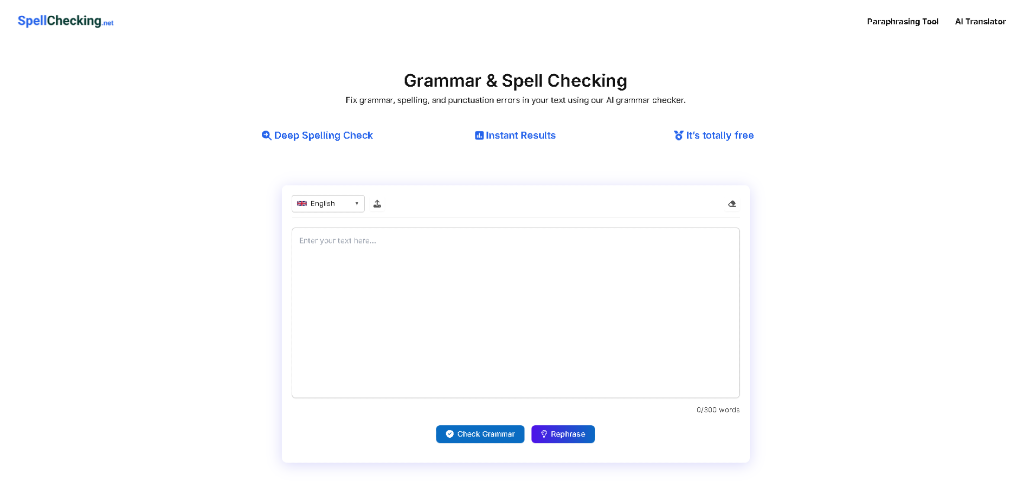Click the upload file icon
The image size is (1030, 500).
coord(377,204)
